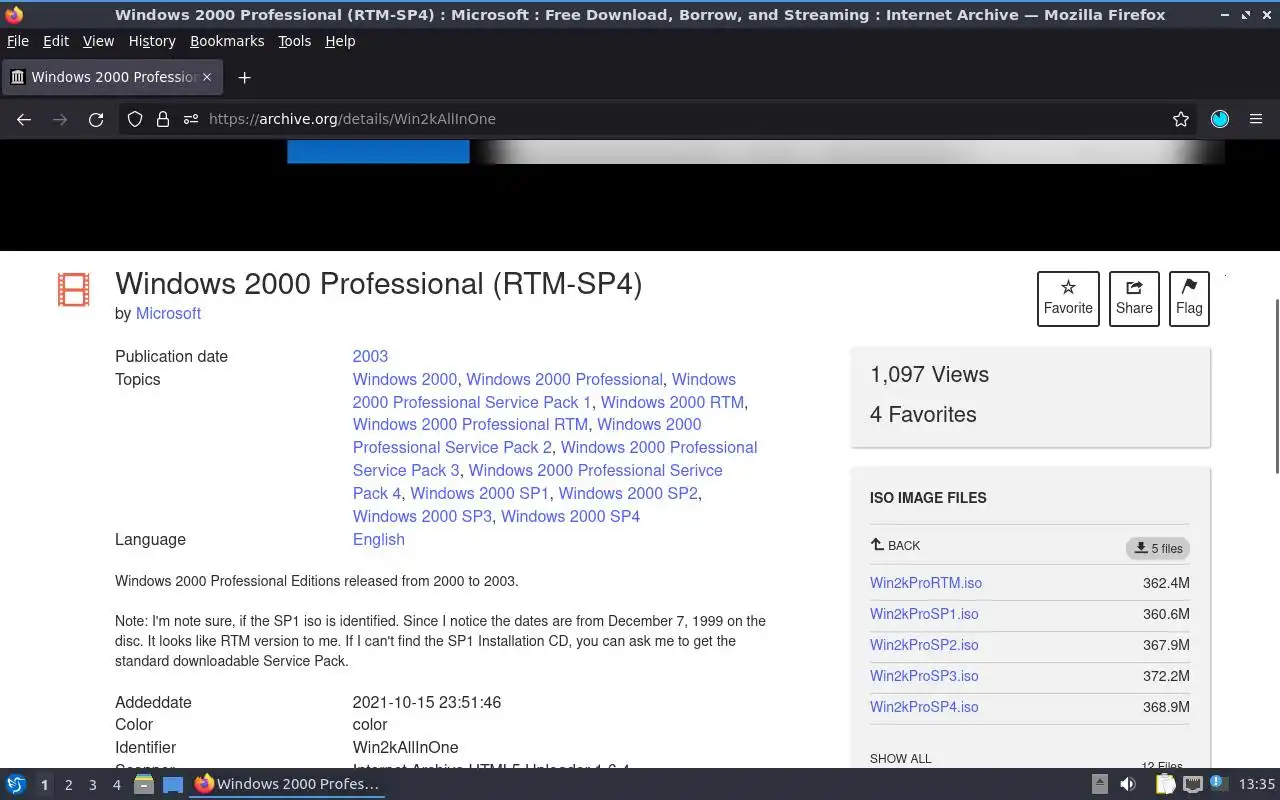Open the file manager taskbar icon

(x=144, y=784)
